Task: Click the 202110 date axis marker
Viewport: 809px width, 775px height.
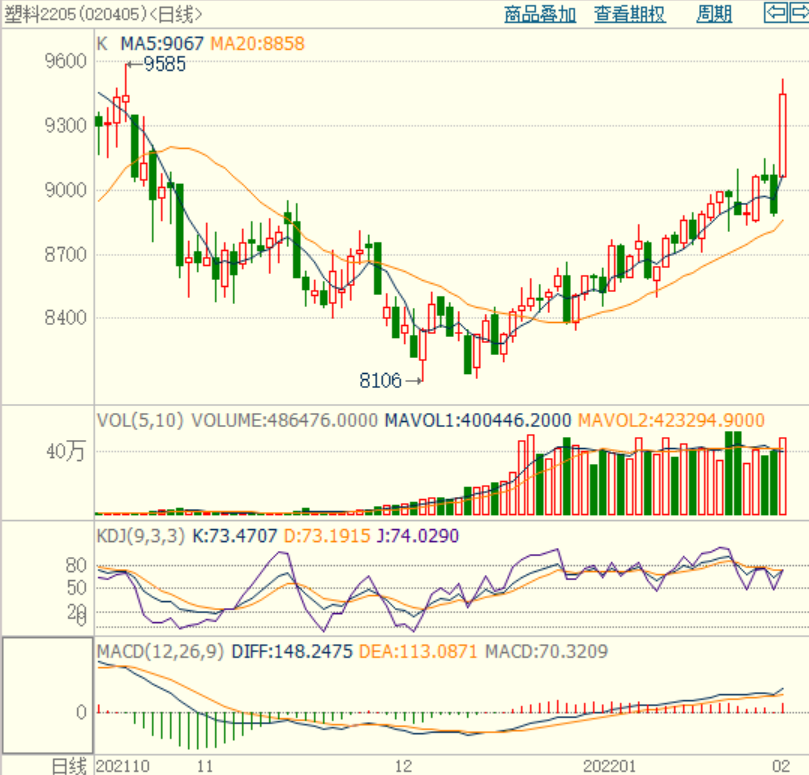Action: click(123, 766)
